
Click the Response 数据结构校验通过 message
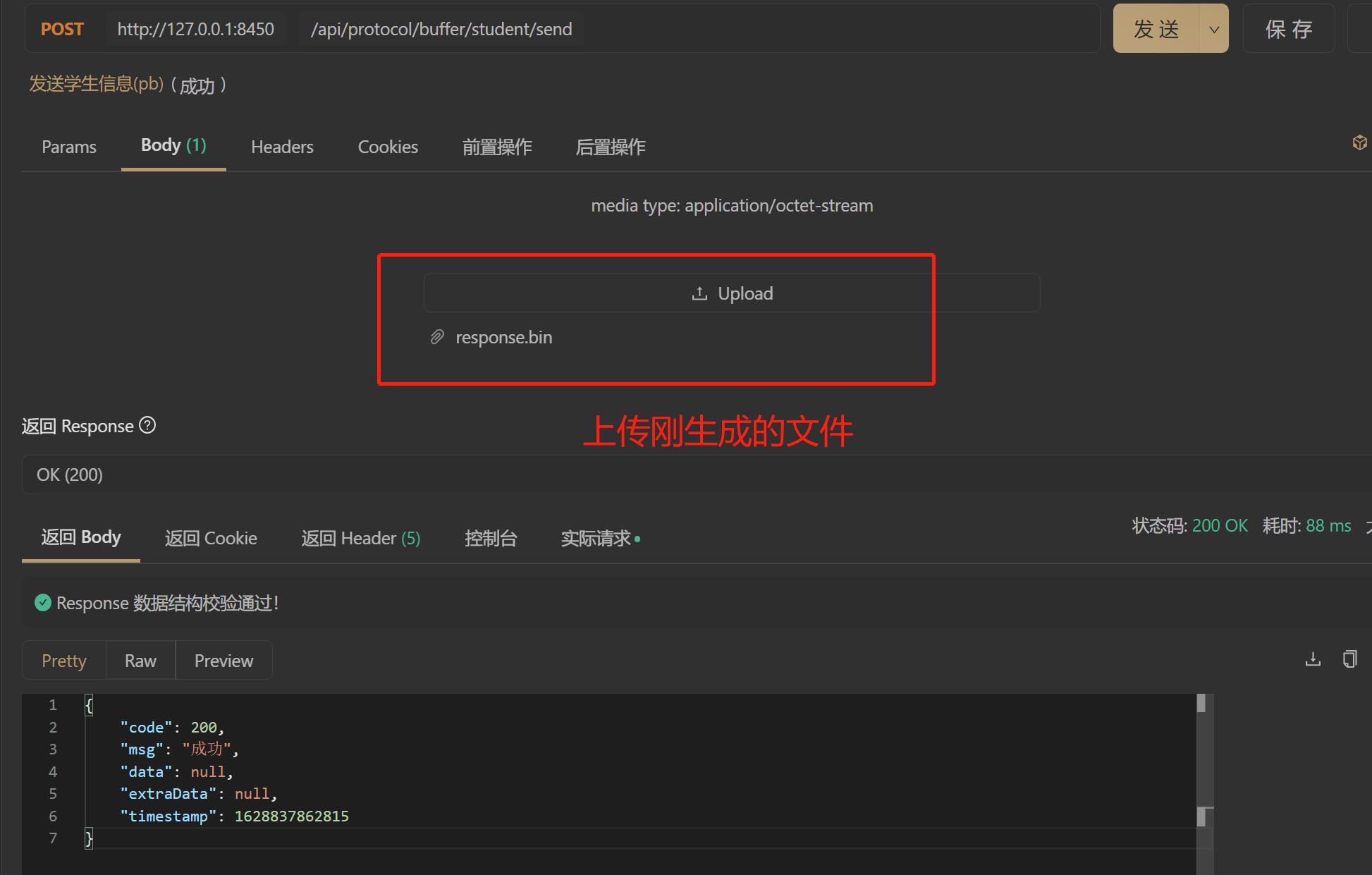pyautogui.click(x=168, y=603)
